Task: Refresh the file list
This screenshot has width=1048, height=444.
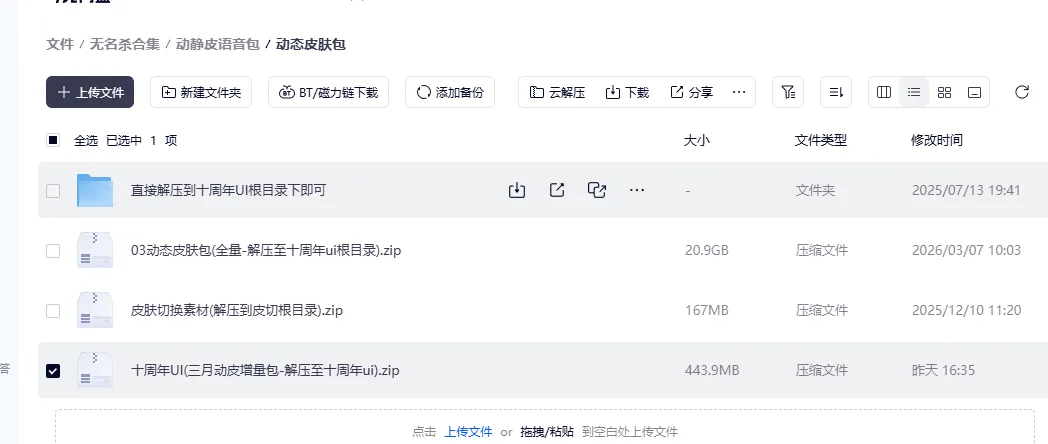Action: point(1021,92)
